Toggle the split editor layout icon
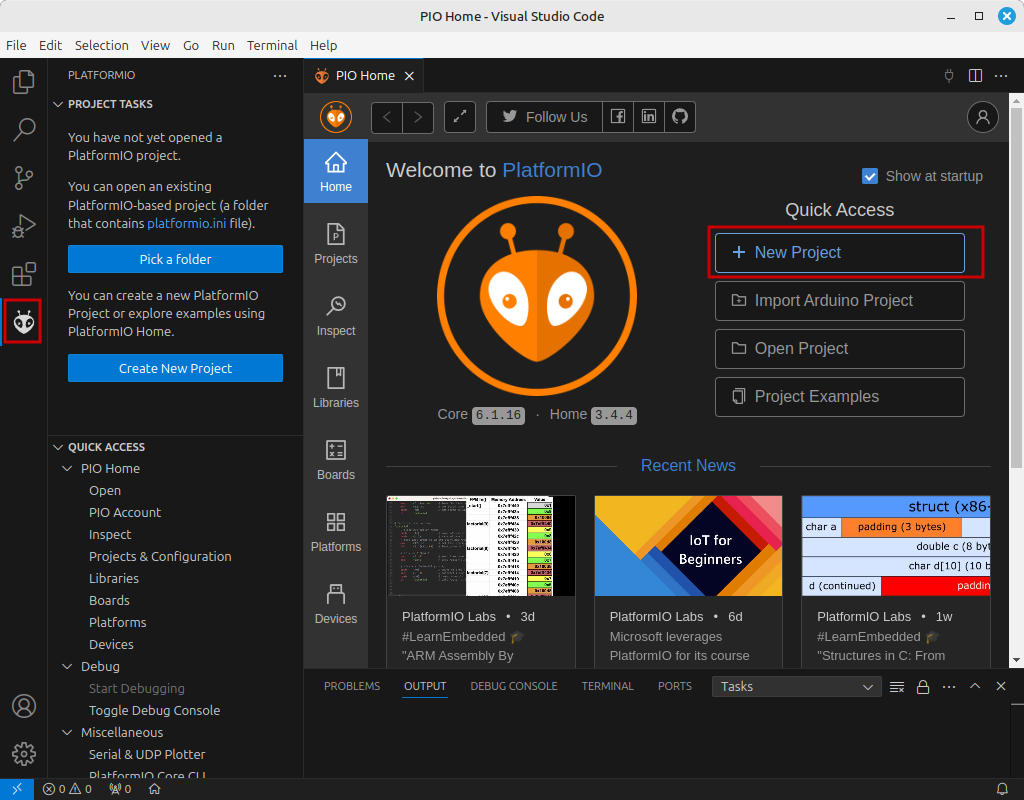Image resolution: width=1024 pixels, height=800 pixels. [x=975, y=76]
